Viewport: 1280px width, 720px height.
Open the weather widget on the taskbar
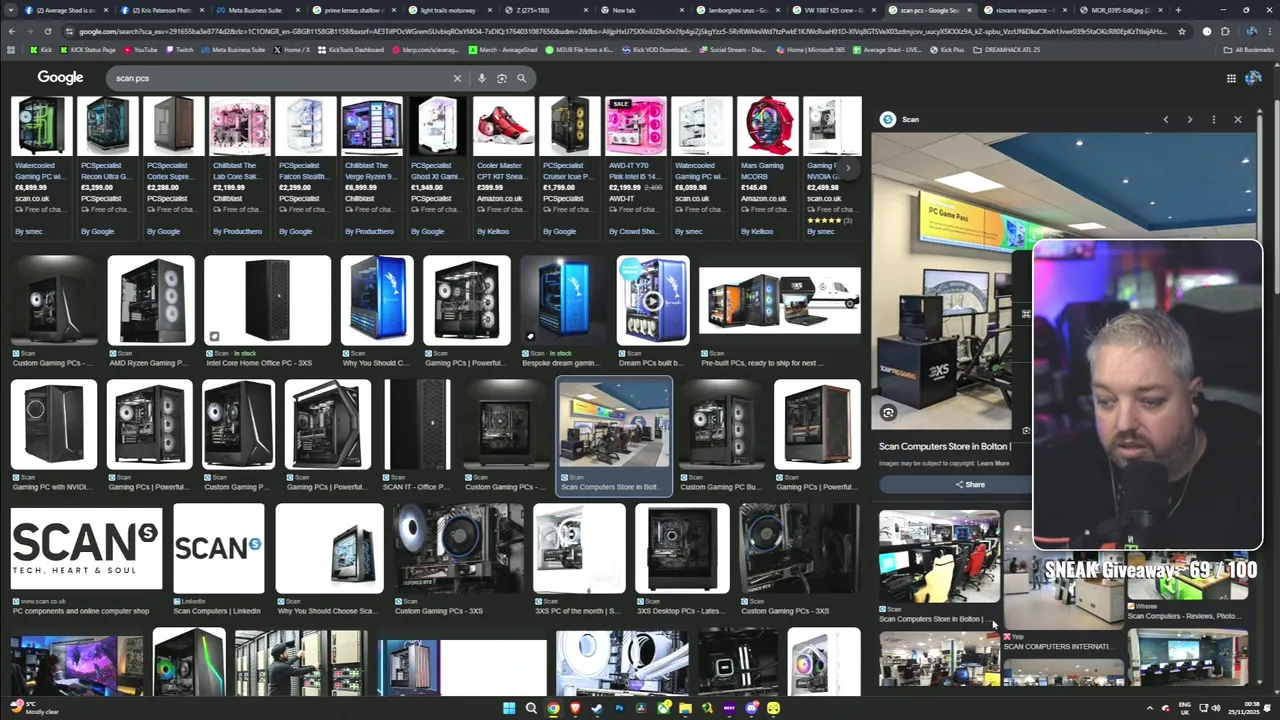(x=35, y=708)
